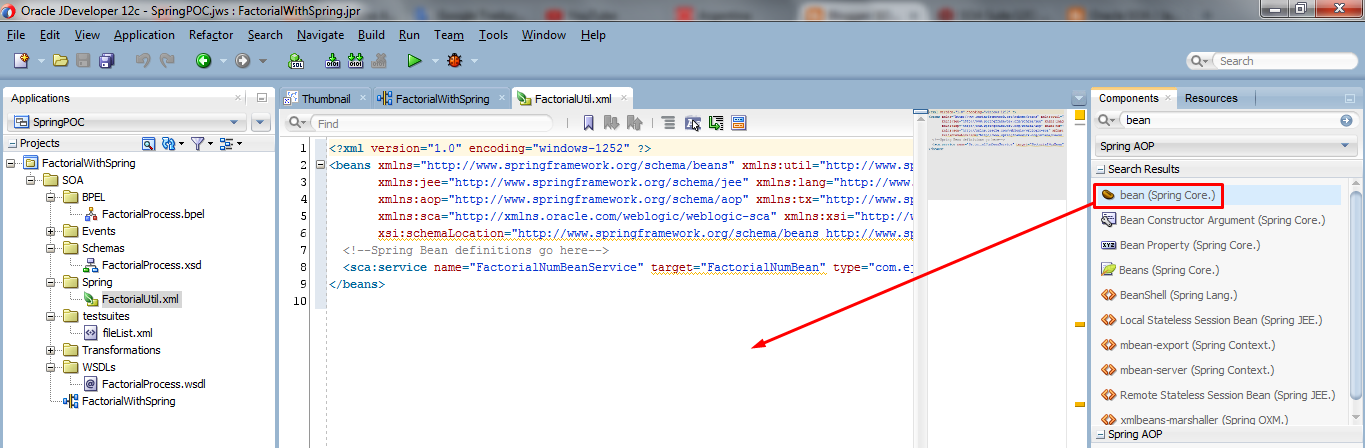Open the Tools menu
The width and height of the screenshot is (1365, 448).
pos(493,34)
